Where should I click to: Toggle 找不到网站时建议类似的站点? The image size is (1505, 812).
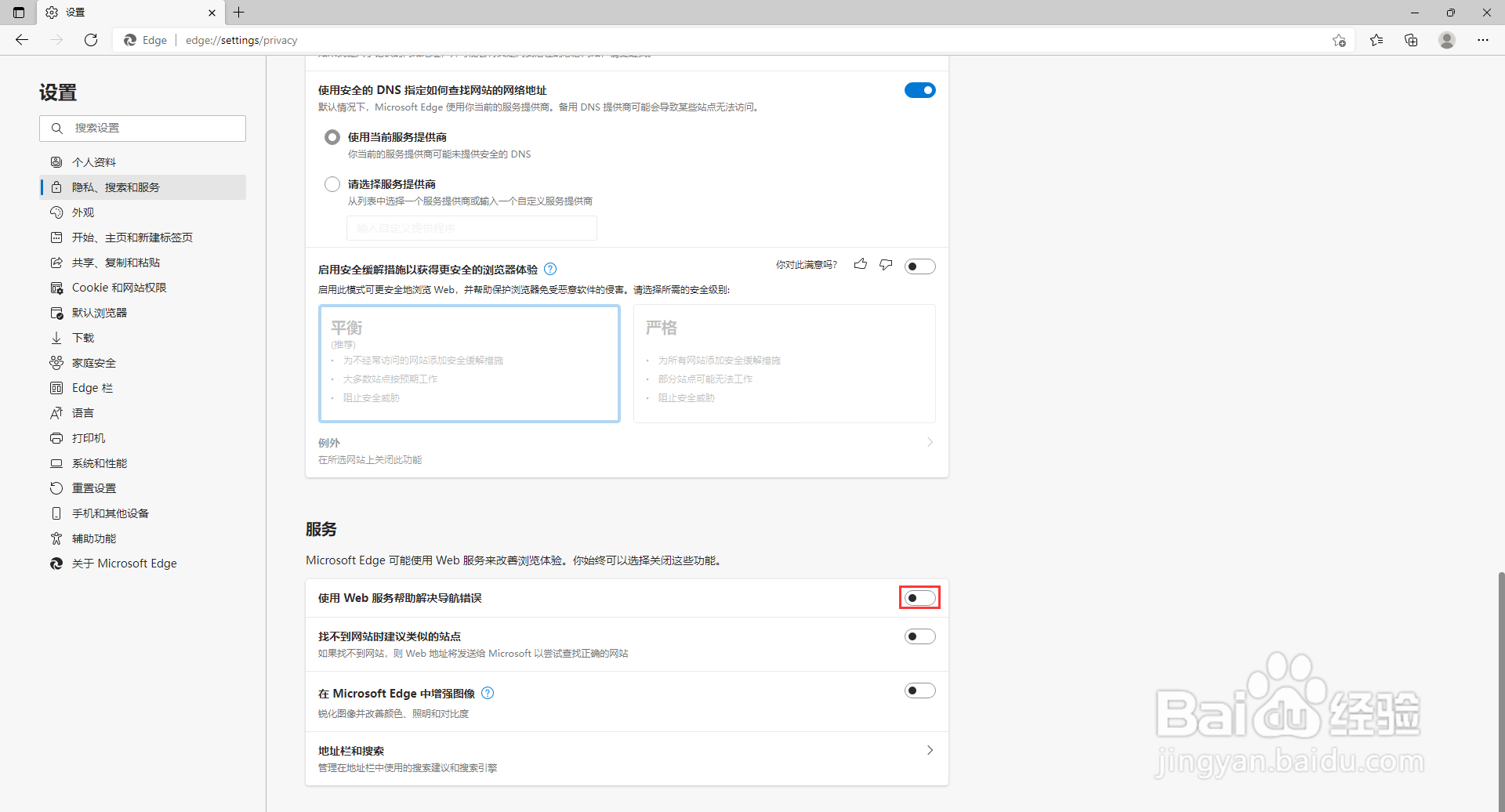[920, 636]
